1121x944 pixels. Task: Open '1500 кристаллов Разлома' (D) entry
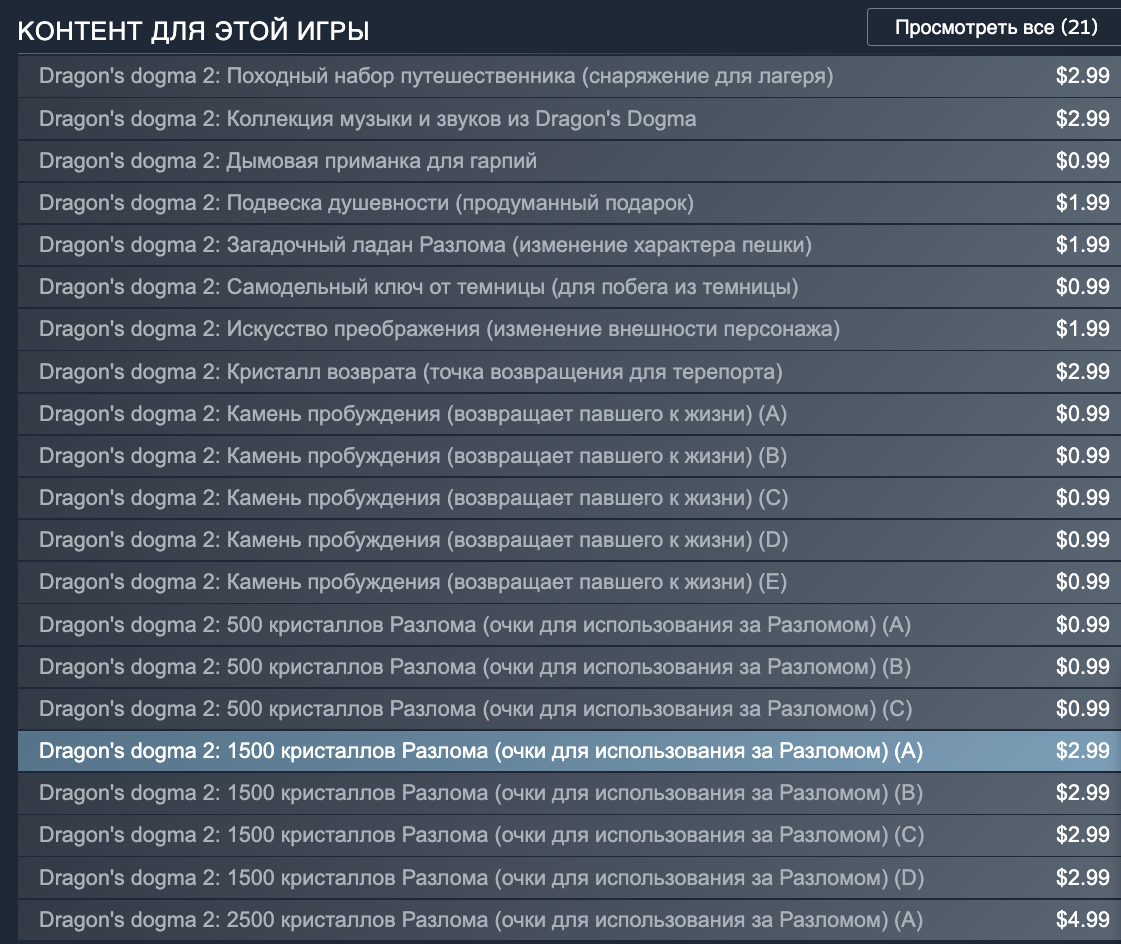click(569, 878)
